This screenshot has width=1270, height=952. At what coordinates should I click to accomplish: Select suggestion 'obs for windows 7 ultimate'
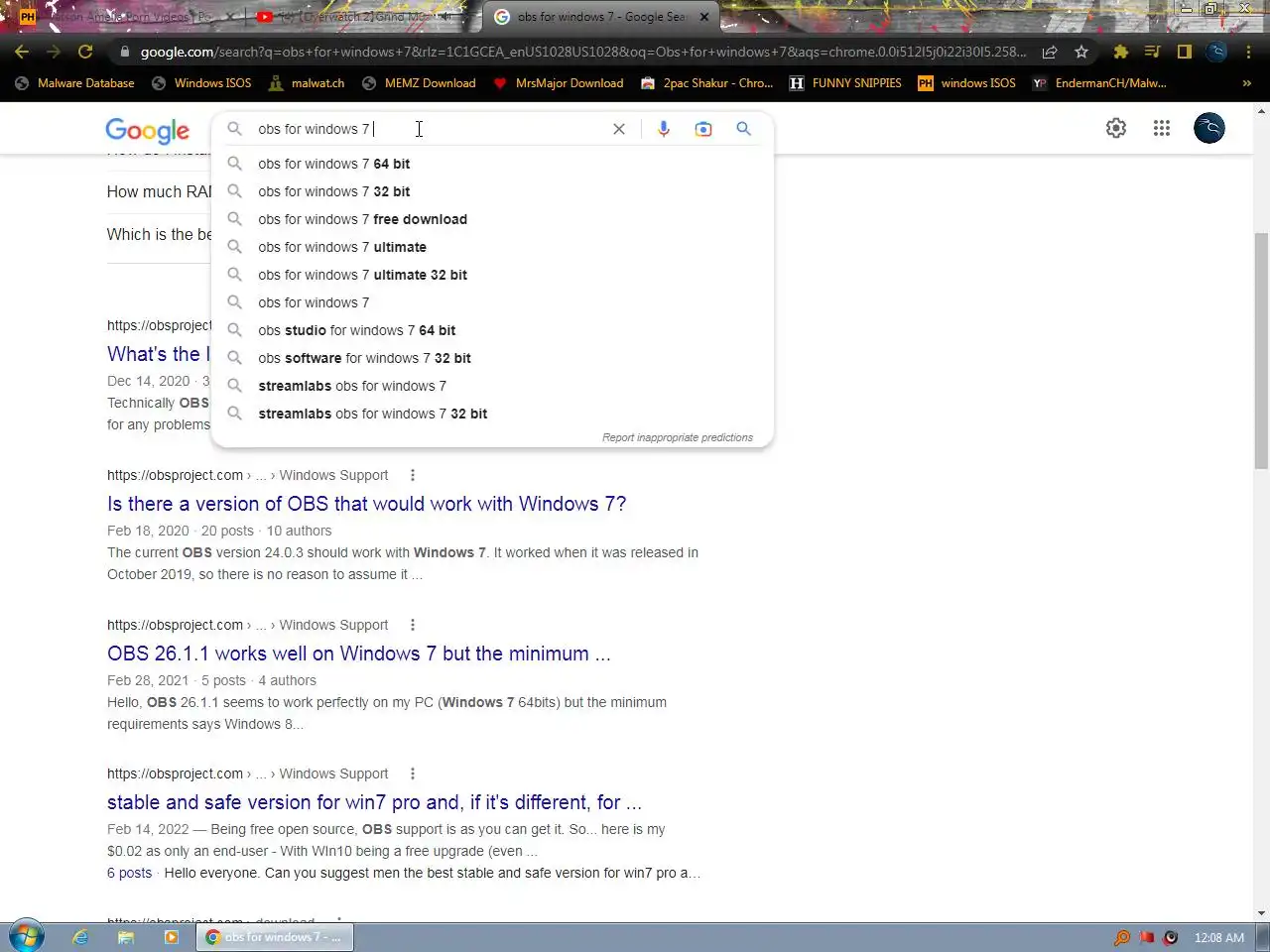(493, 247)
